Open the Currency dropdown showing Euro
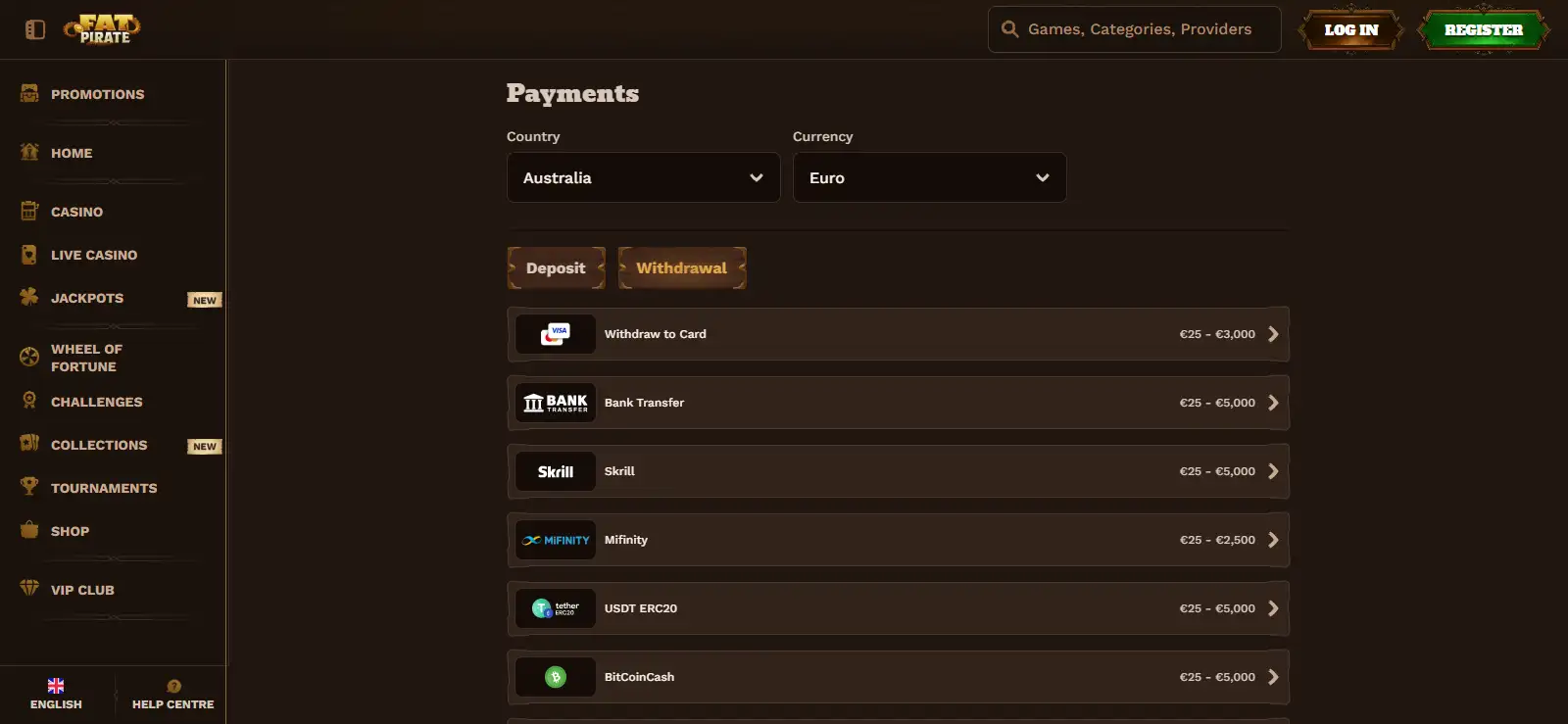The height and width of the screenshot is (724, 1568). (x=929, y=177)
